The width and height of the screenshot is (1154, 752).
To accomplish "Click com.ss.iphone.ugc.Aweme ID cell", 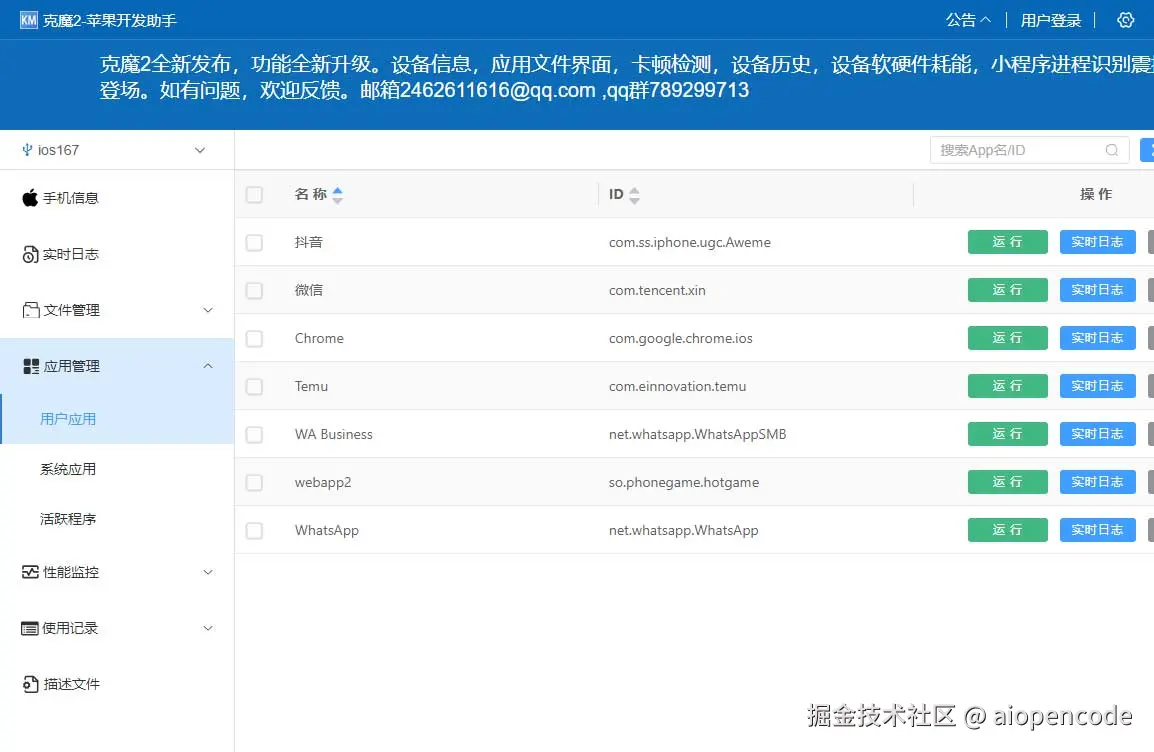I will click(690, 242).
